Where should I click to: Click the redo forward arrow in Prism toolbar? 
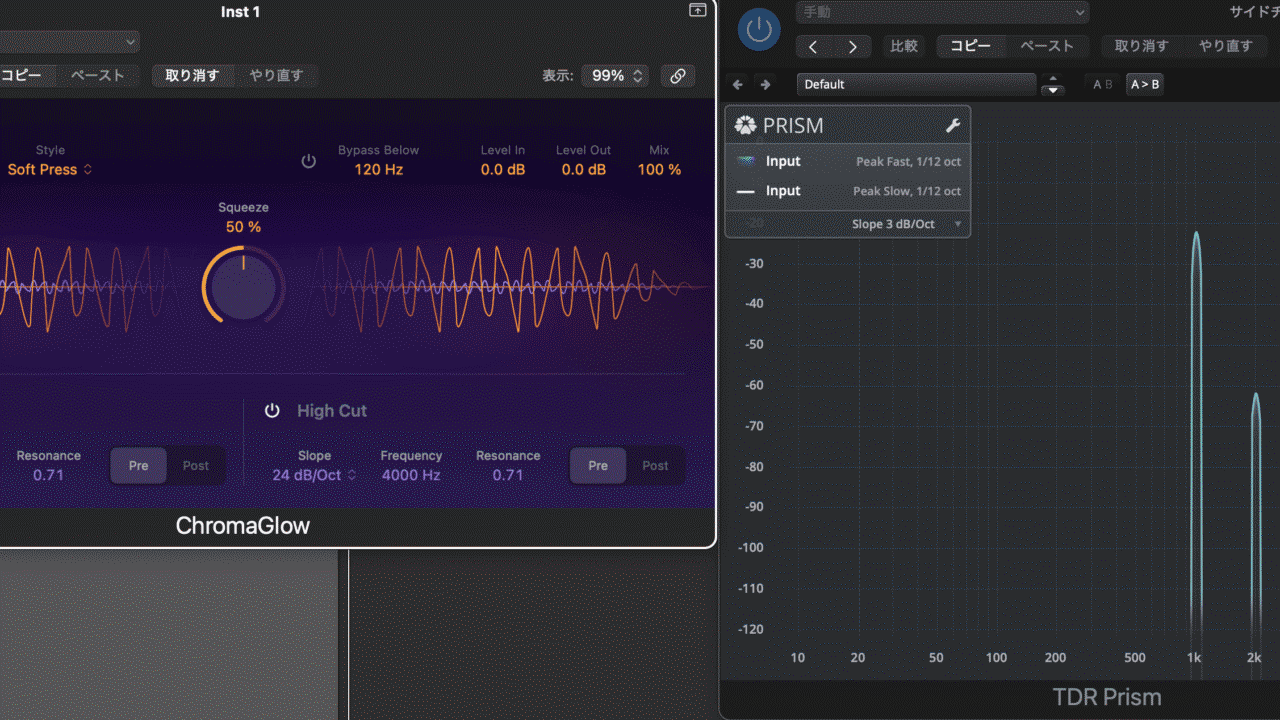(x=766, y=85)
